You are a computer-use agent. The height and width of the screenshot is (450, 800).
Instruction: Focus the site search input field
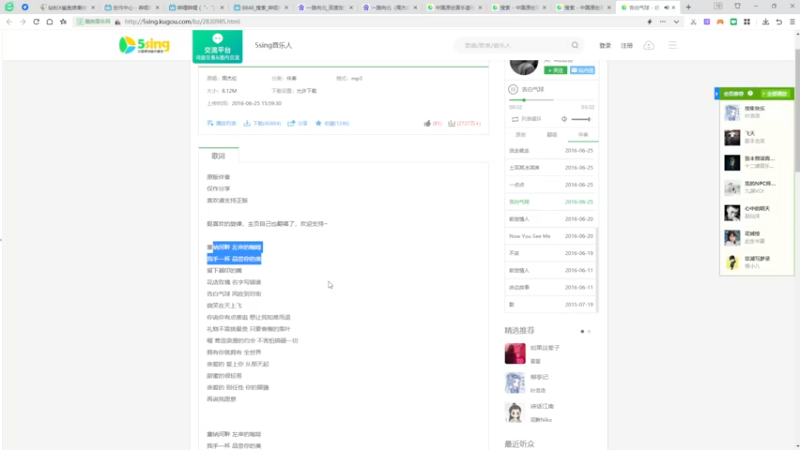[514, 45]
